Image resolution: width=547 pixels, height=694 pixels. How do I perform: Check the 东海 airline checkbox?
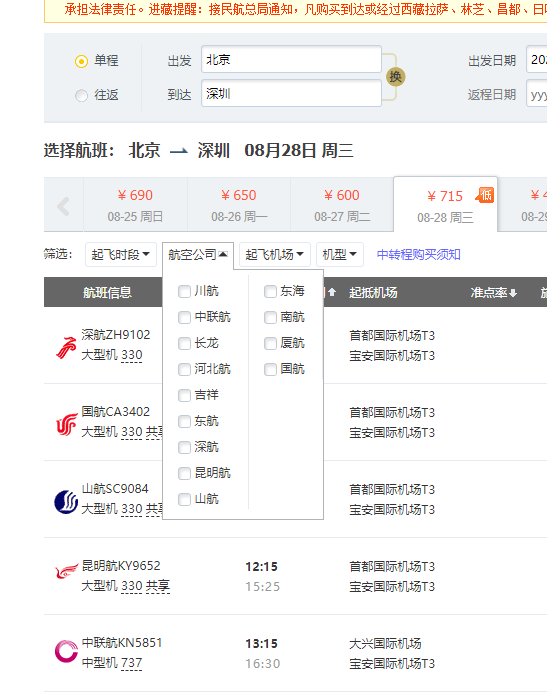coord(270,292)
